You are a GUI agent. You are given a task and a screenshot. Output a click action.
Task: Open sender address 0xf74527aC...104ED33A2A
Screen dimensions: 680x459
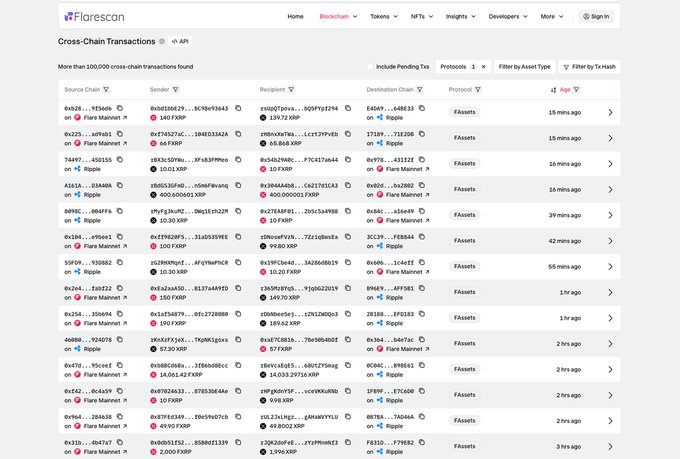click(x=189, y=134)
